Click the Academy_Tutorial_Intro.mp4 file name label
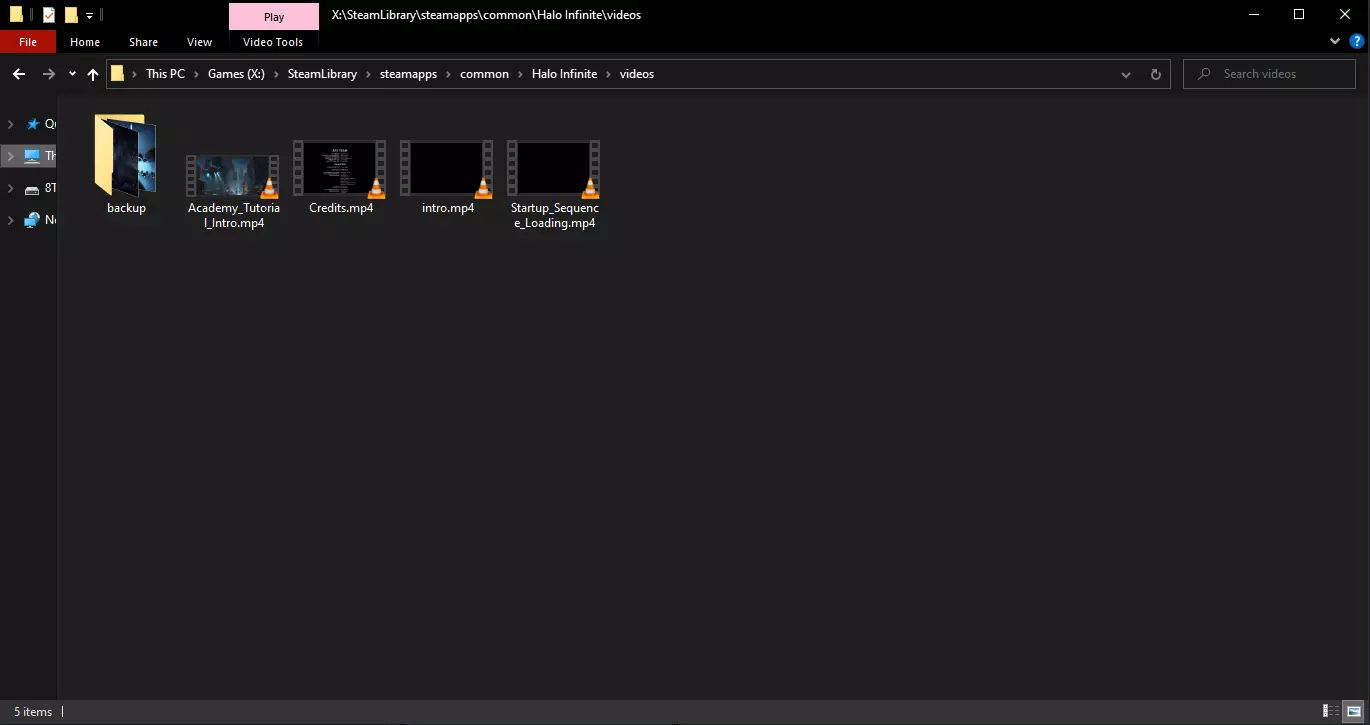The image size is (1370, 725). point(234,215)
